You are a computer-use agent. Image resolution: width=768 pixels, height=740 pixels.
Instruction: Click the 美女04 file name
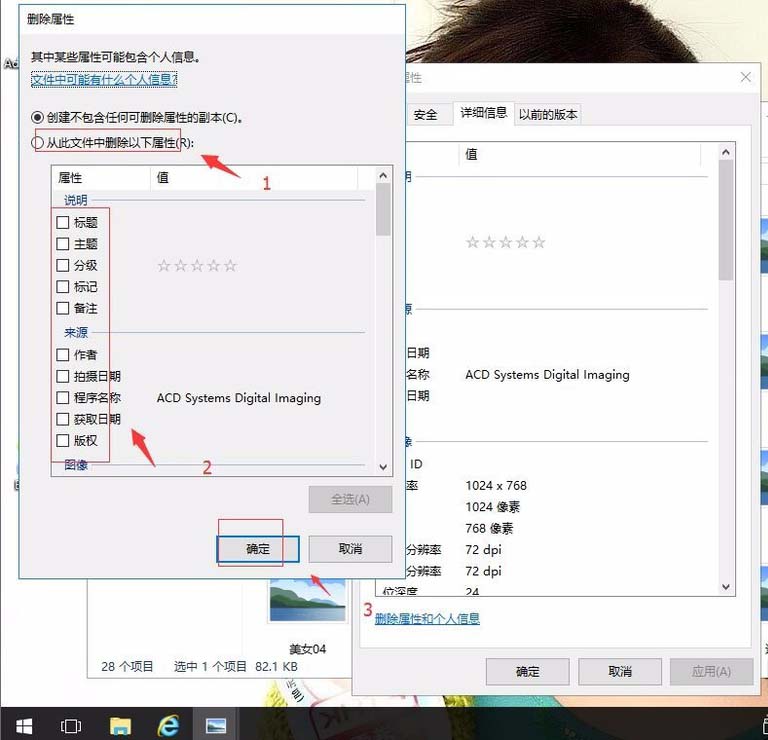pos(308,649)
